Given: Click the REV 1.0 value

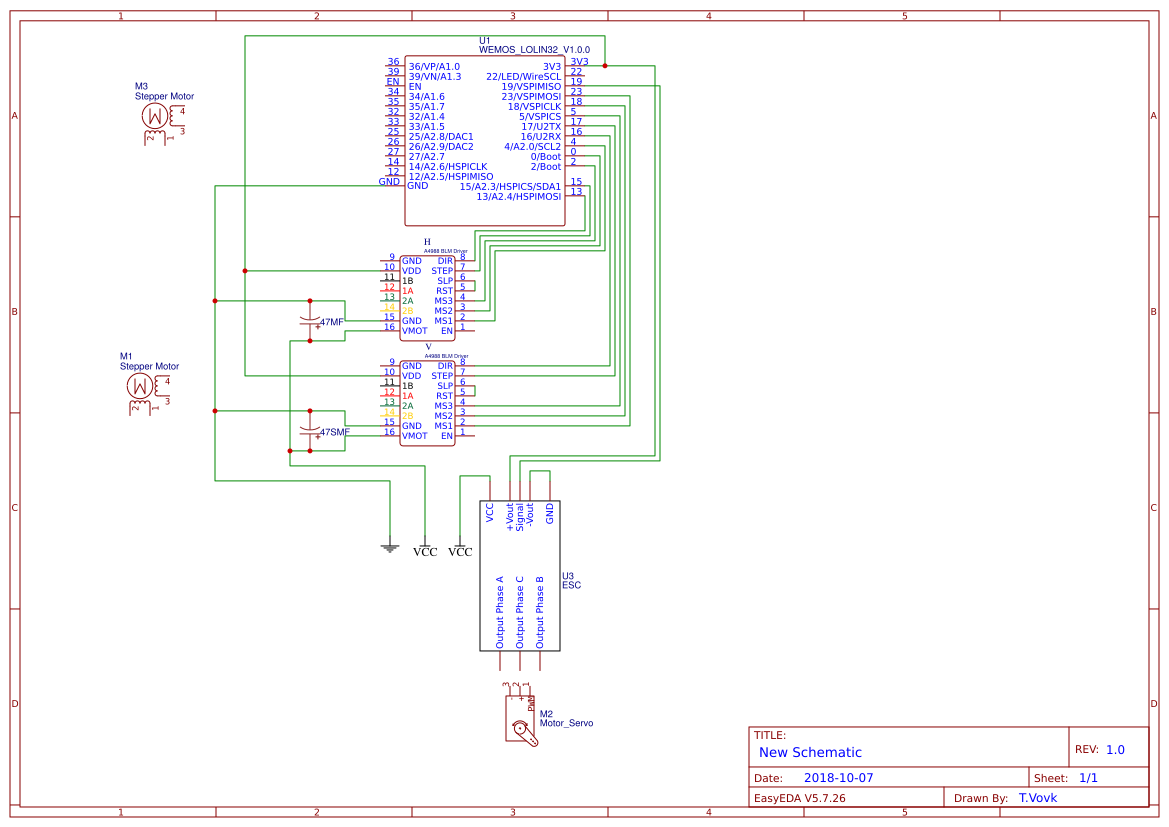Looking at the screenshot, I should coord(1115,750).
